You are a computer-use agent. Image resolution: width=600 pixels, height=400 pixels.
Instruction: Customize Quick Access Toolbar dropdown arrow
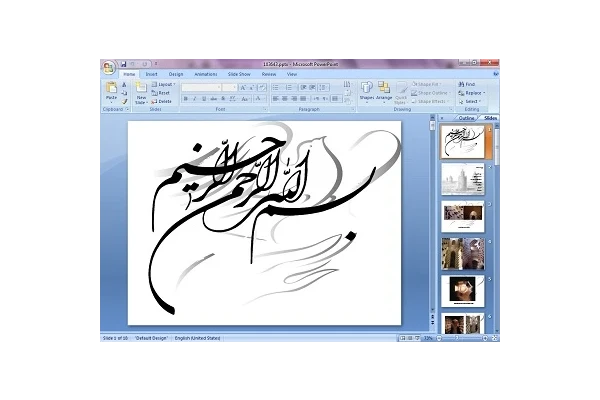(156, 64)
